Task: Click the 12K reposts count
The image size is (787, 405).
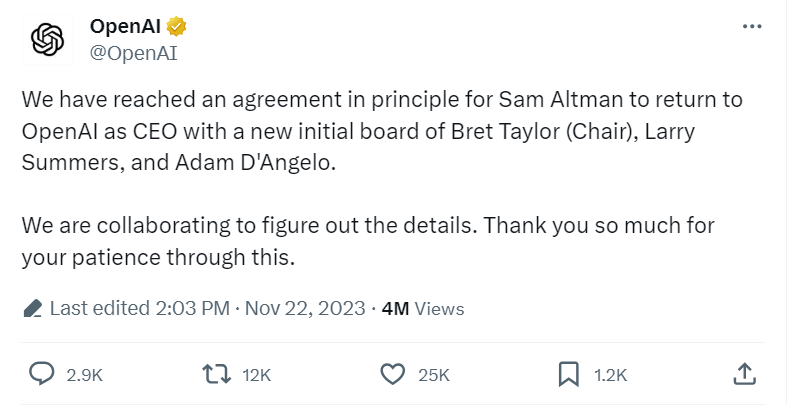Action: pyautogui.click(x=257, y=375)
